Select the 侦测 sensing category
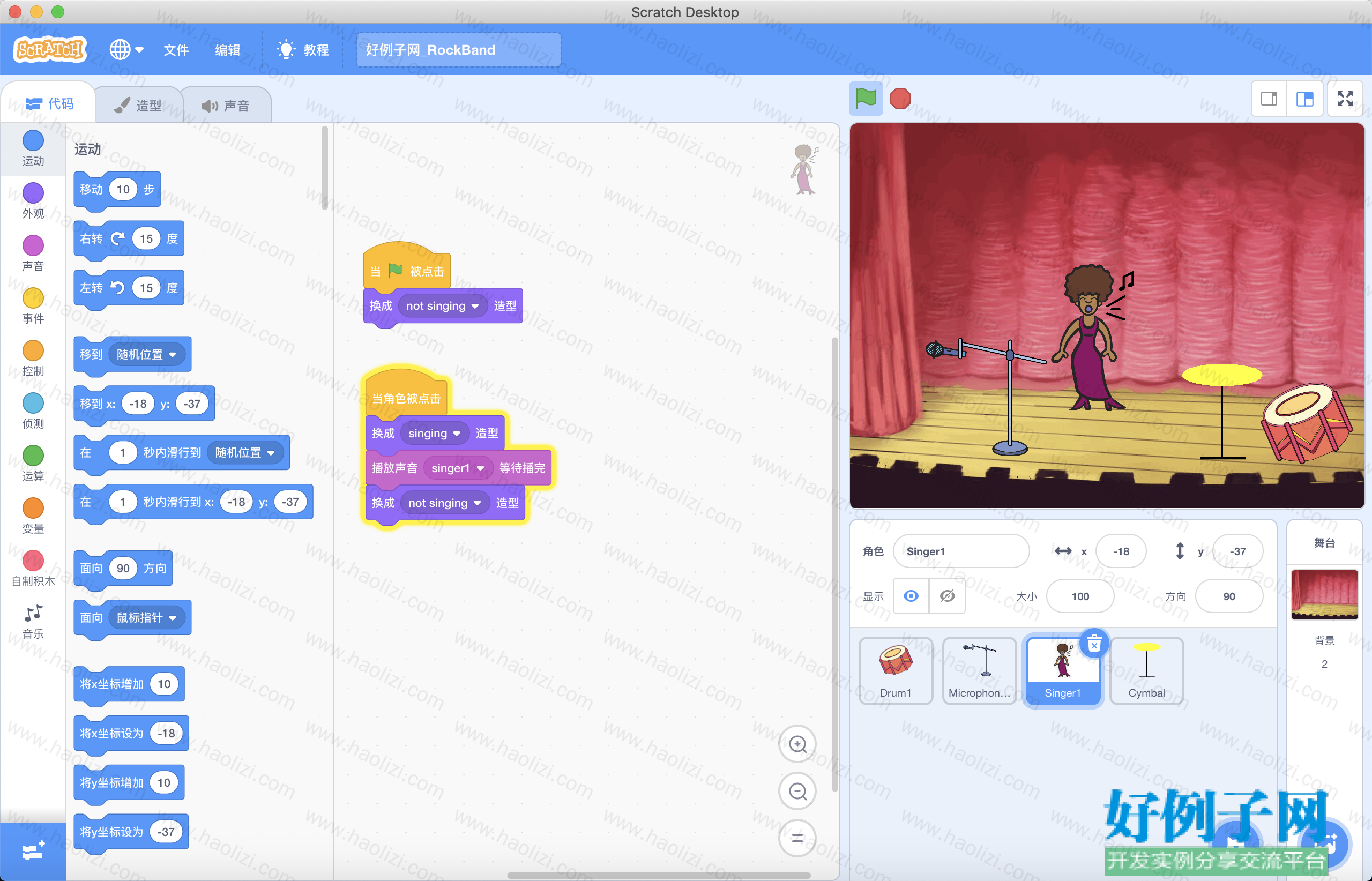The image size is (1372, 881). point(33,412)
